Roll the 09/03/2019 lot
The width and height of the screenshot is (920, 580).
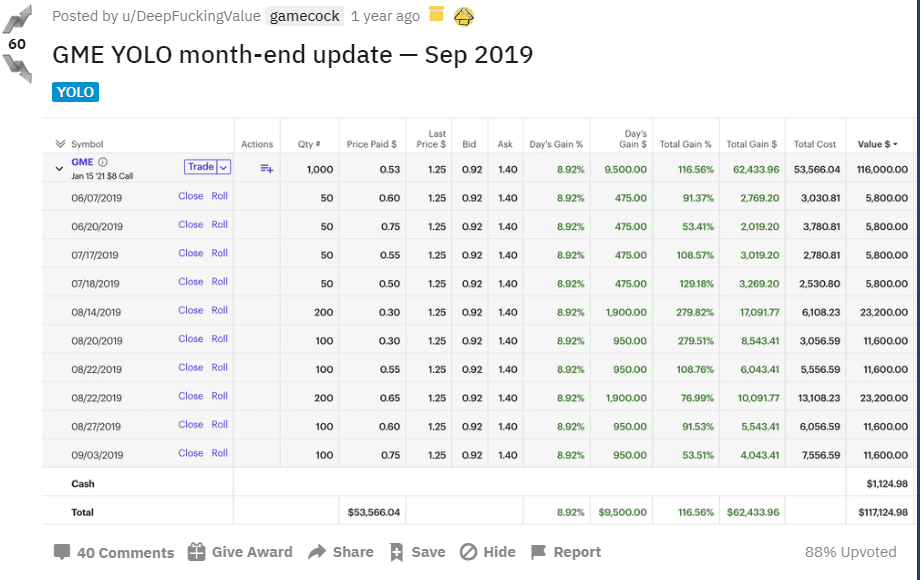click(x=219, y=453)
